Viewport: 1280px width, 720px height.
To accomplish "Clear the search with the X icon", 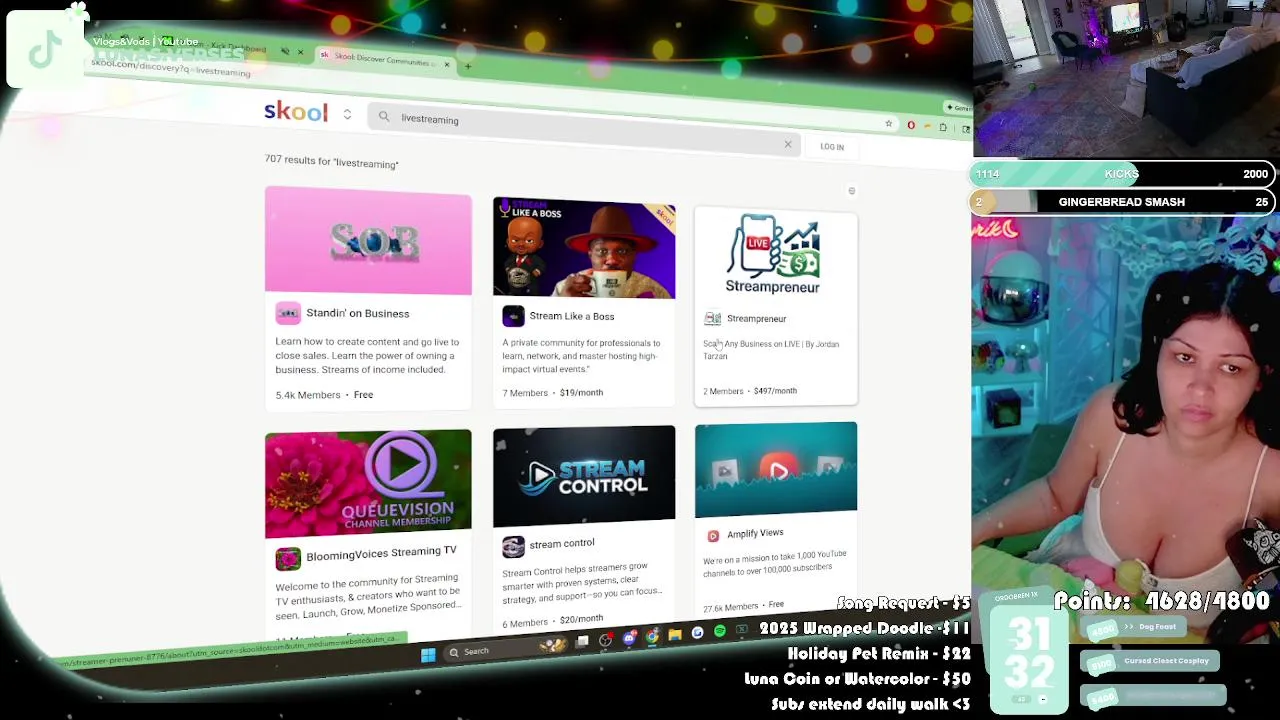I will pyautogui.click(x=788, y=145).
